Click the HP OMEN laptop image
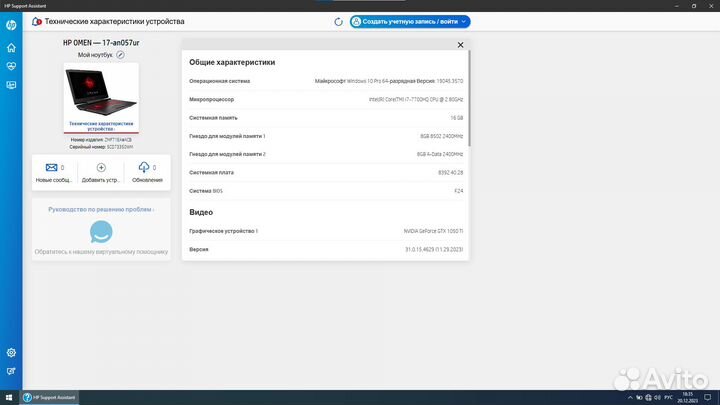 coord(101,91)
